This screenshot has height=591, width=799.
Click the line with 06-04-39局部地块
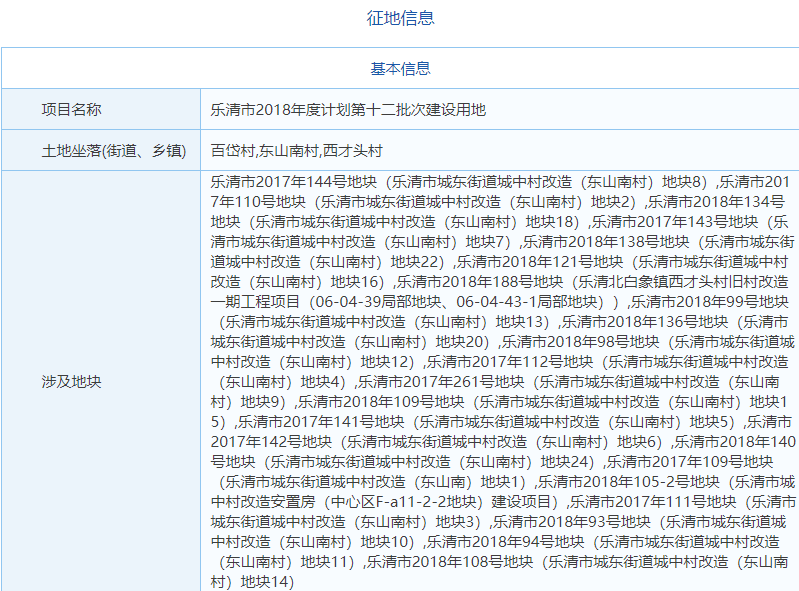pos(499,302)
